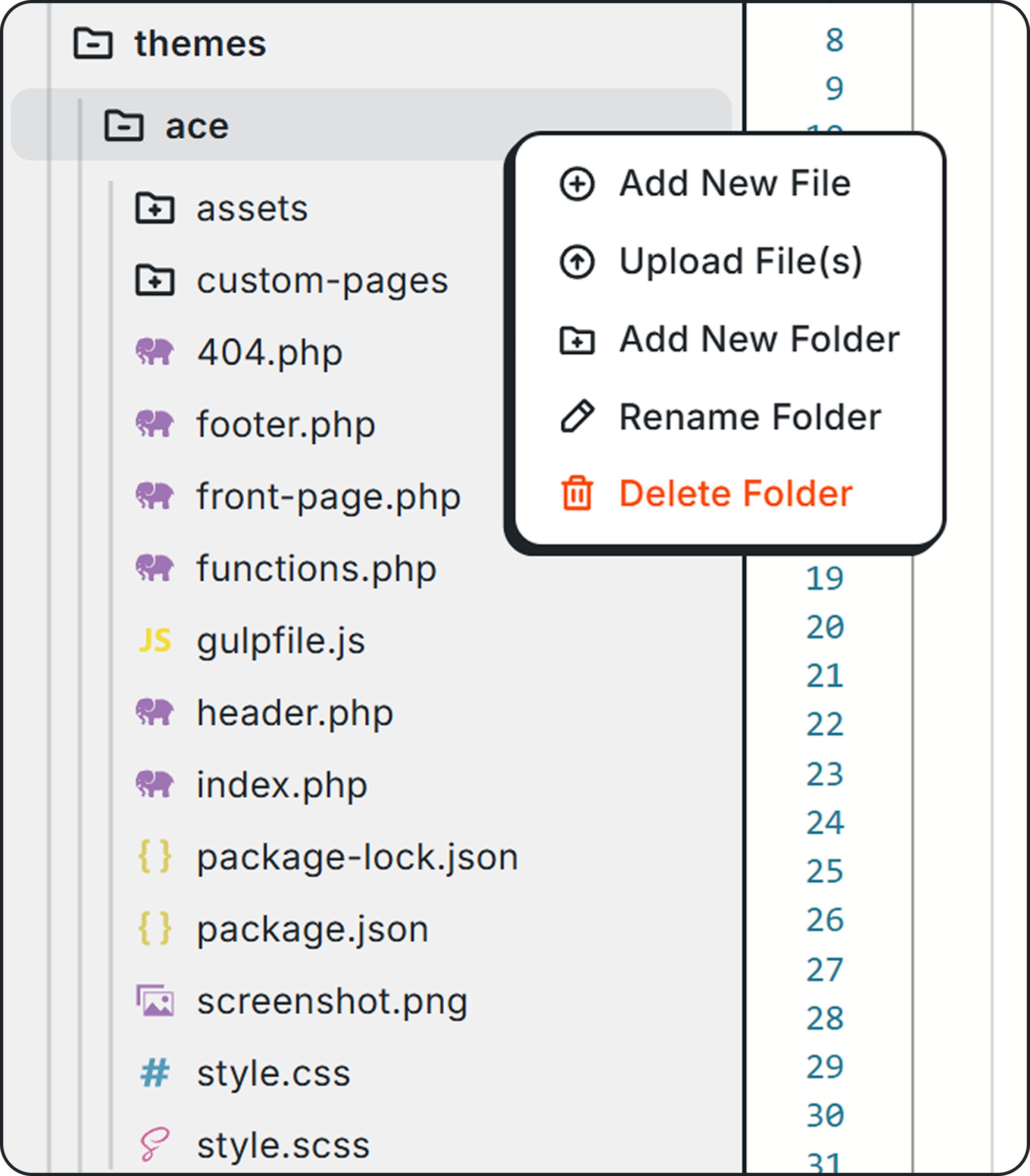The width and height of the screenshot is (1030, 1176).
Task: Click the hash icon beside style.css
Action: [157, 1073]
